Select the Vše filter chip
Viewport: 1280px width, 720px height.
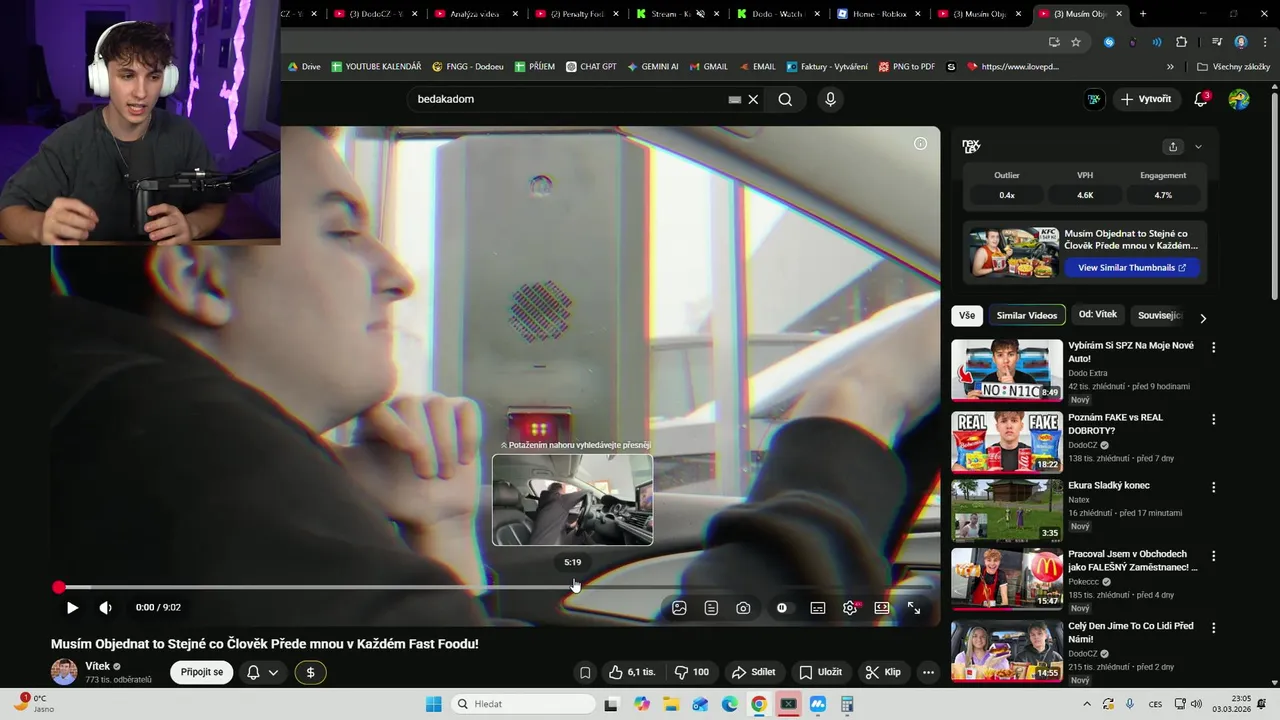click(967, 315)
